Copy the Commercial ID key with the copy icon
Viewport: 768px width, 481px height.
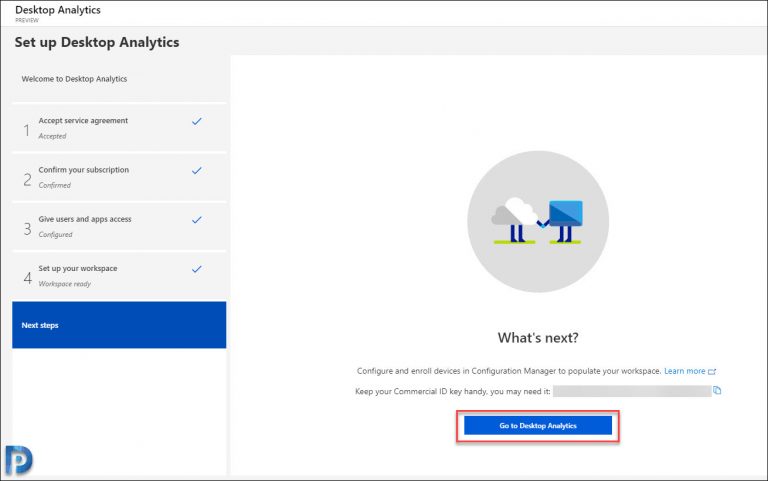click(717, 390)
